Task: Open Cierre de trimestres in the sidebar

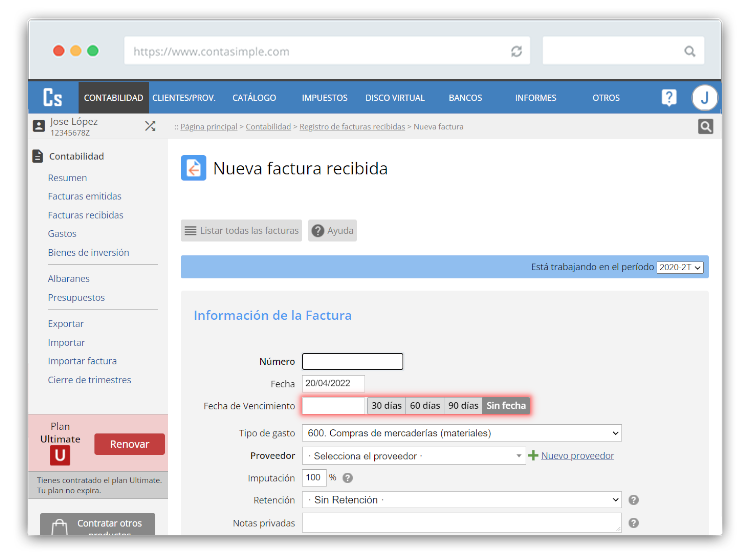Action: (x=89, y=380)
